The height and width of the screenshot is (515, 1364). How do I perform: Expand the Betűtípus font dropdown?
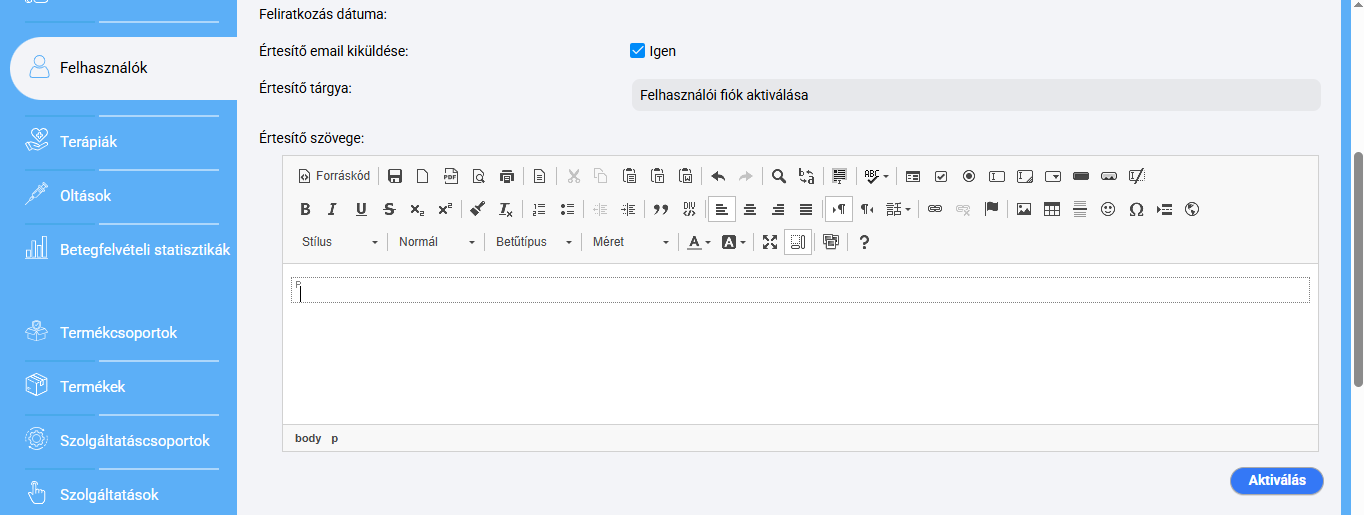[x=534, y=242]
